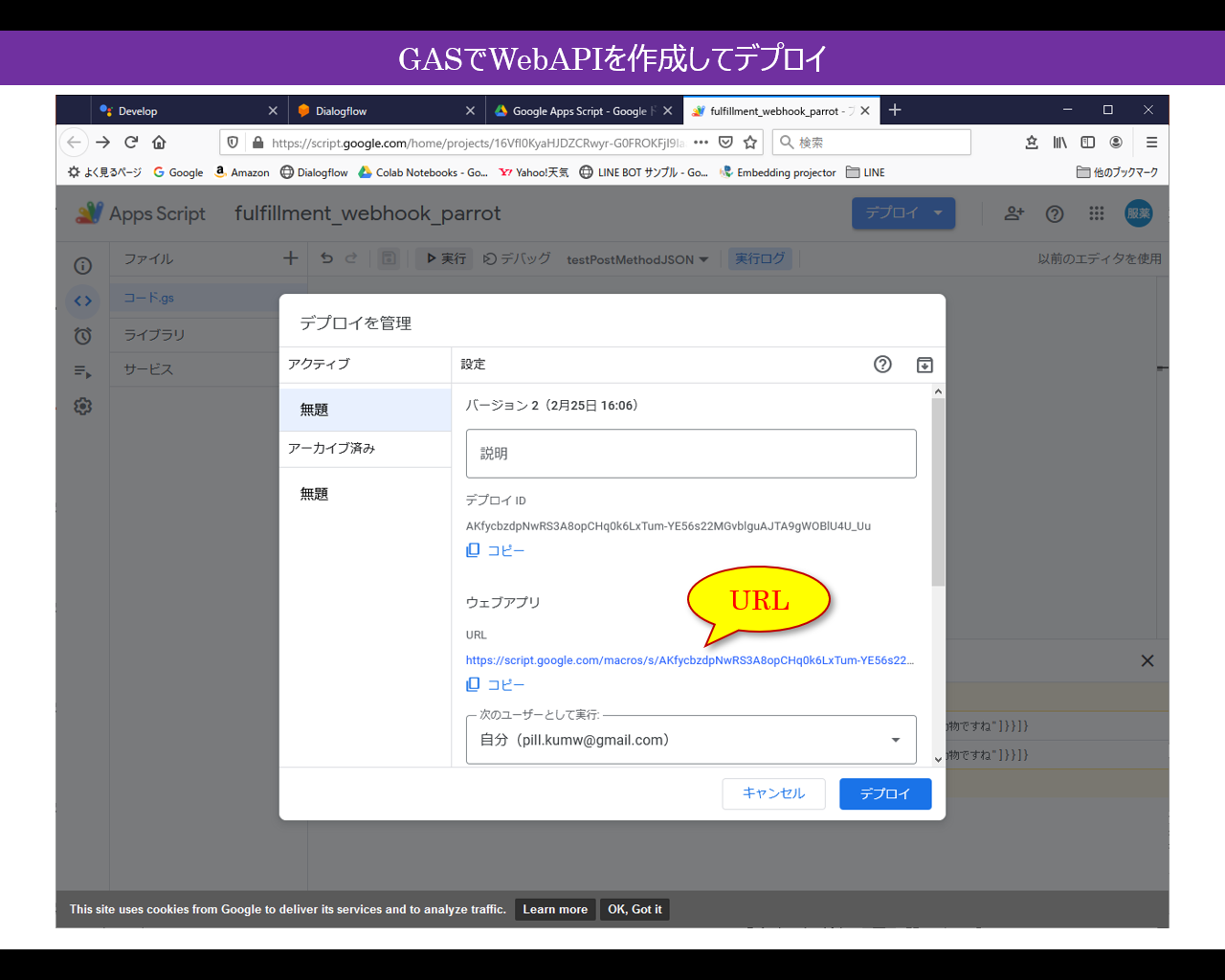The height and width of the screenshot is (980, 1225).
Task: Open a new browser tab
Action: (895, 110)
